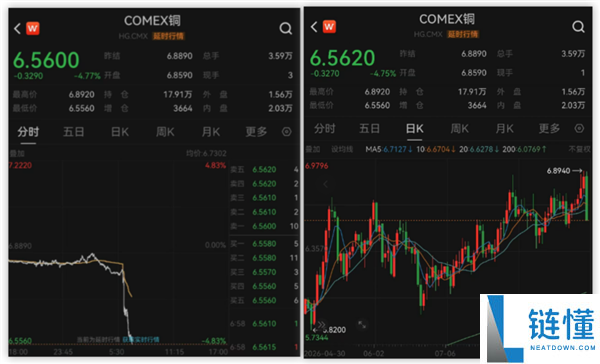Screen dimensions: 600x364
Task: Expand the daily K chart to fullscreen
Action: (x=362, y=325)
